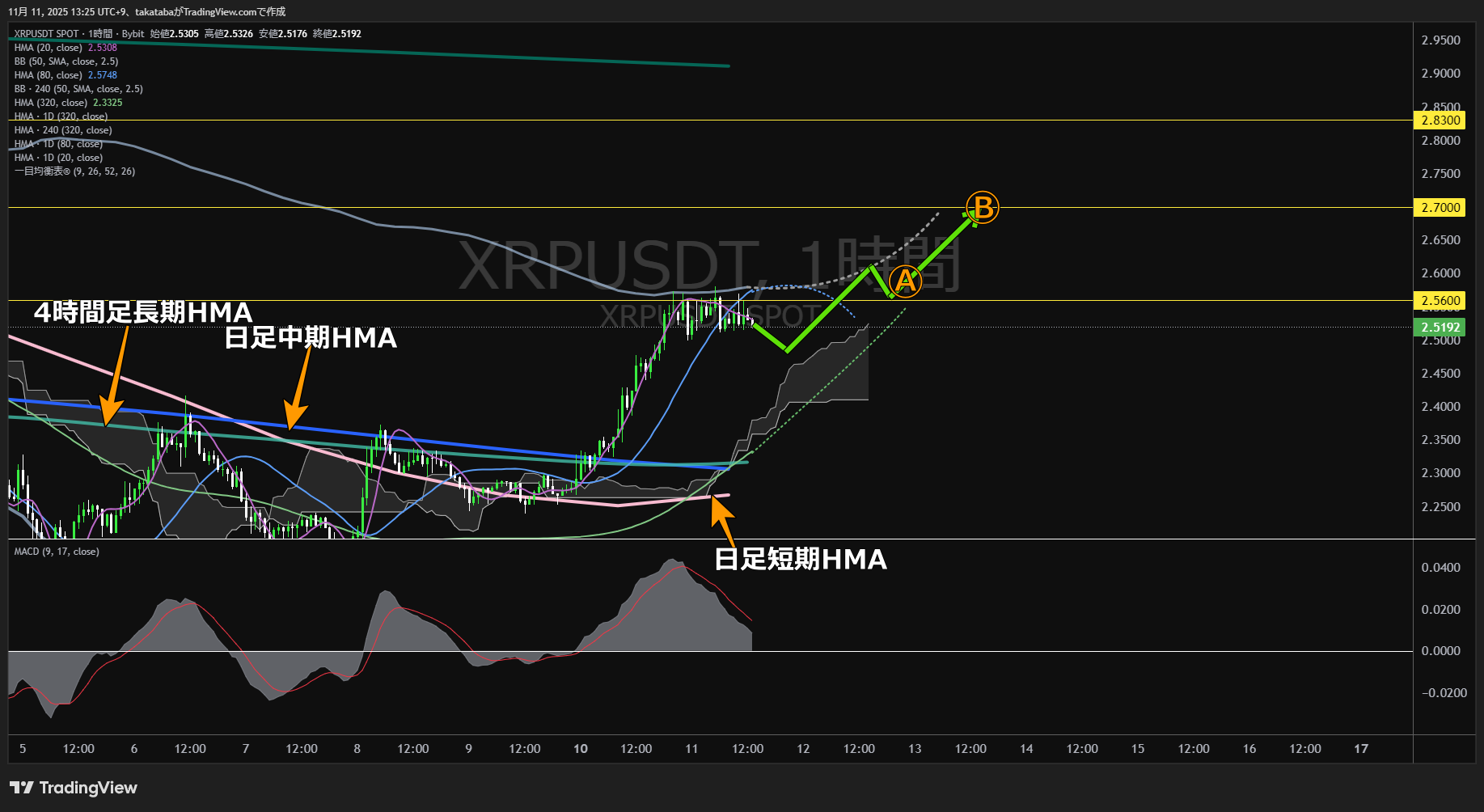The height and width of the screenshot is (812, 1484).
Task: Click the 0.0400 MACD axis value
Action: tap(1441, 568)
